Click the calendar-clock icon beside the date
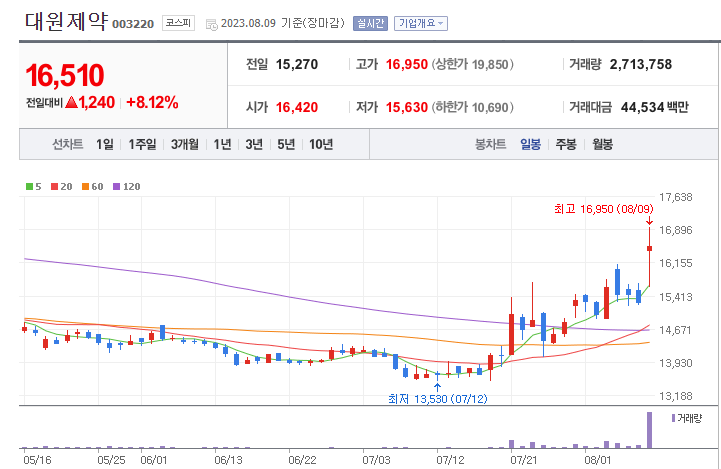The width and height of the screenshot is (721, 469). [x=212, y=24]
